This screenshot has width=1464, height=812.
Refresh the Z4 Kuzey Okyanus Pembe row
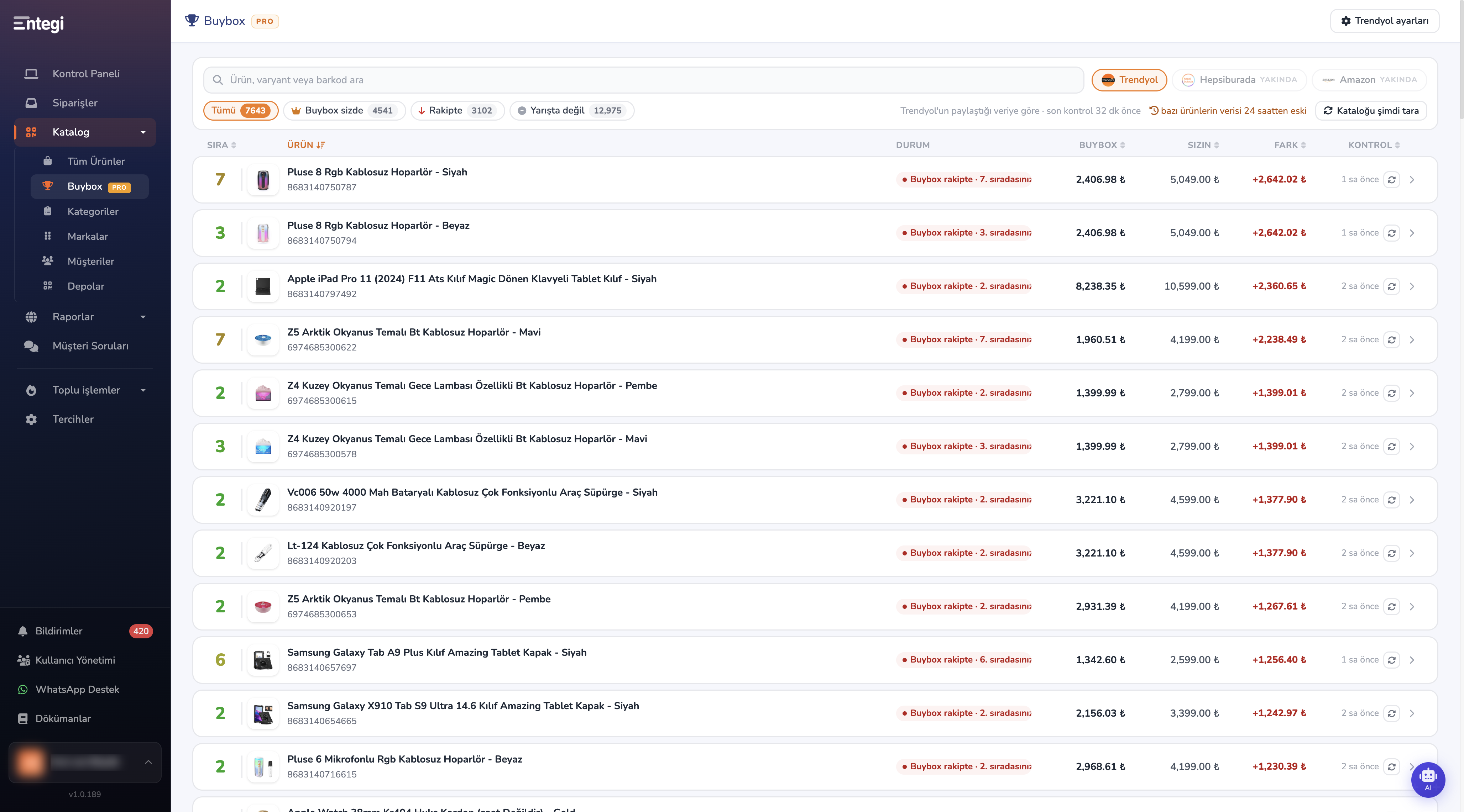[1392, 393]
